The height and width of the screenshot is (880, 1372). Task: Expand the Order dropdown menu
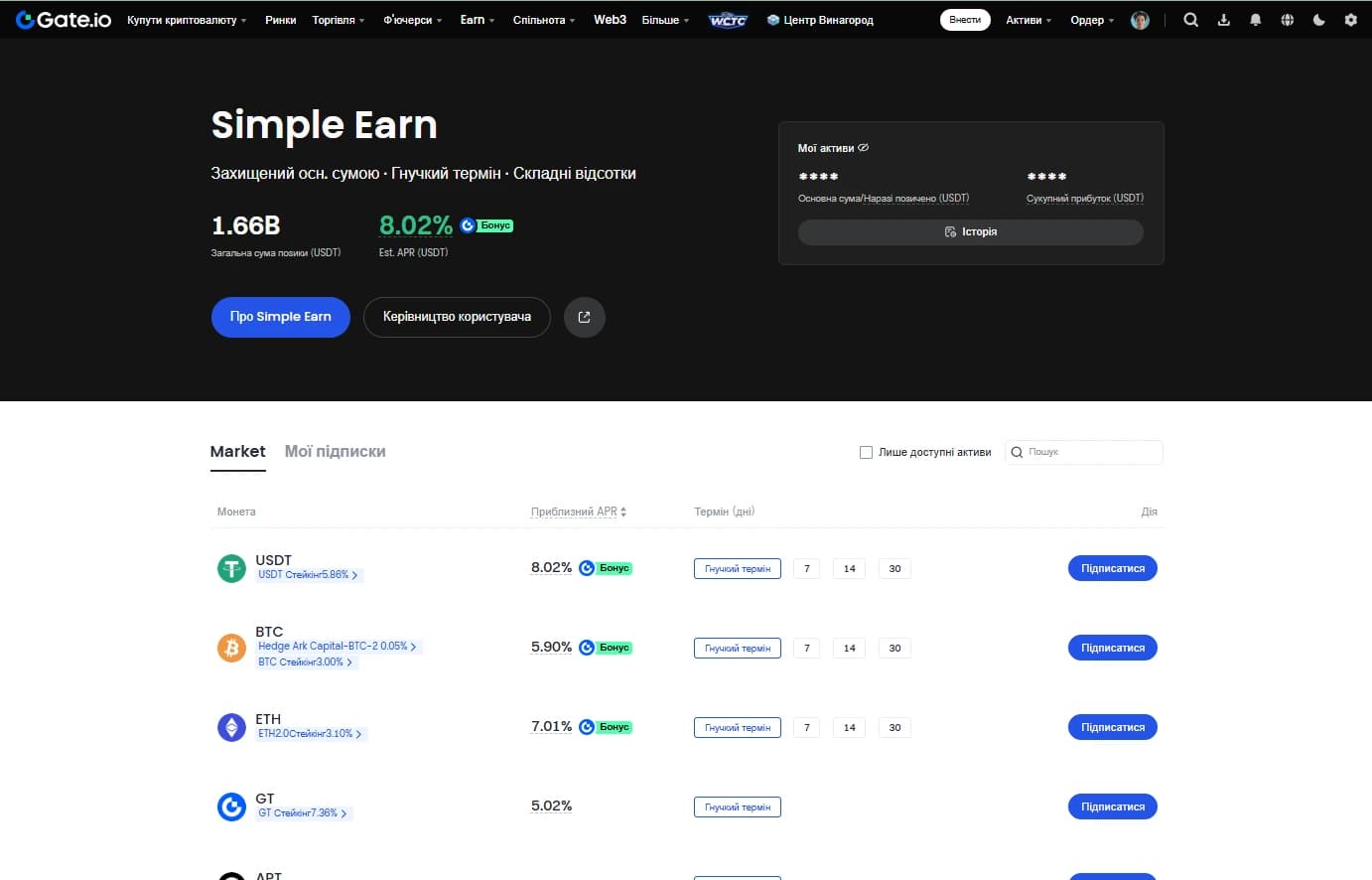[1092, 20]
